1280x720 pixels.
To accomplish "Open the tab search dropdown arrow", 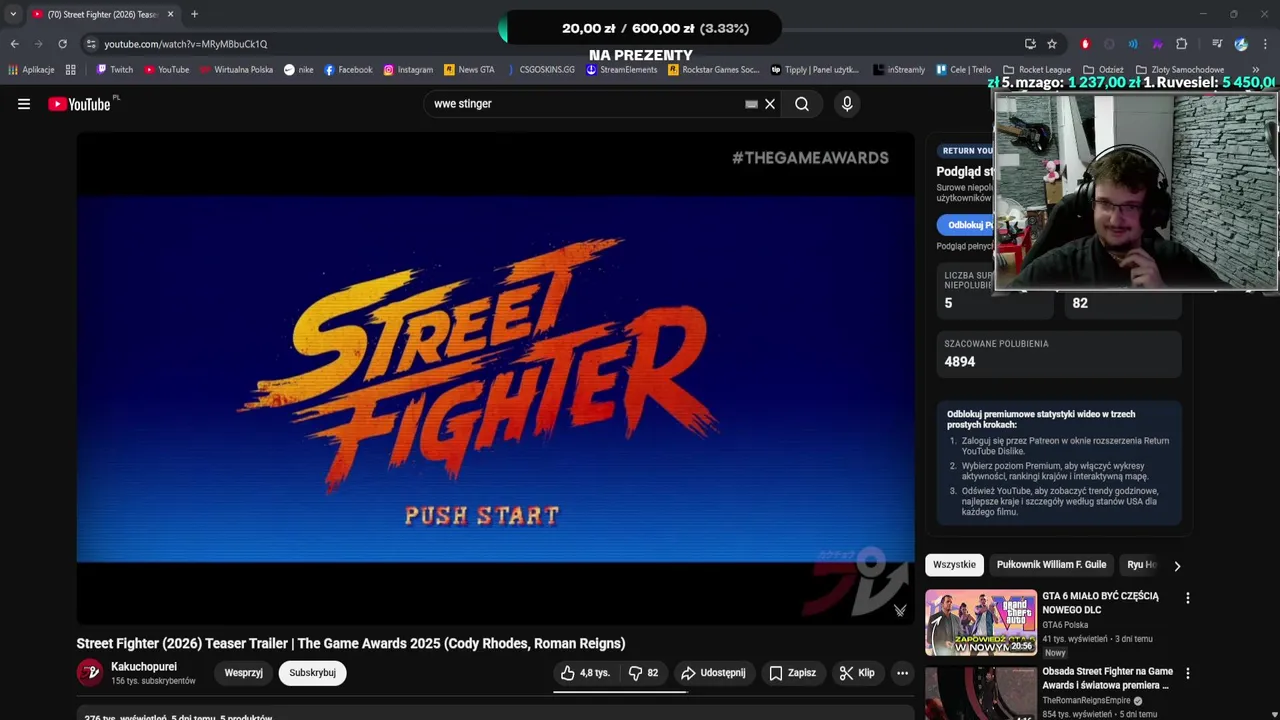I will click(13, 14).
